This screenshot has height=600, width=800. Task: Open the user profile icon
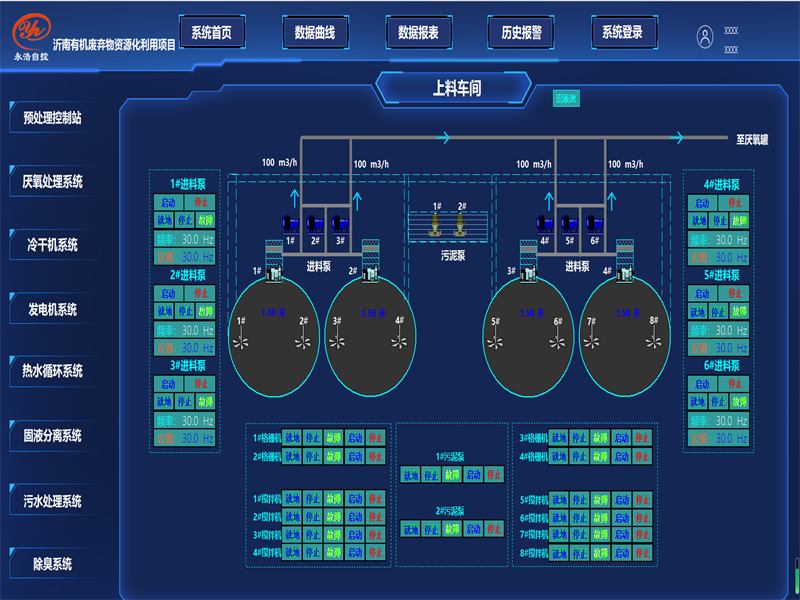tap(705, 37)
